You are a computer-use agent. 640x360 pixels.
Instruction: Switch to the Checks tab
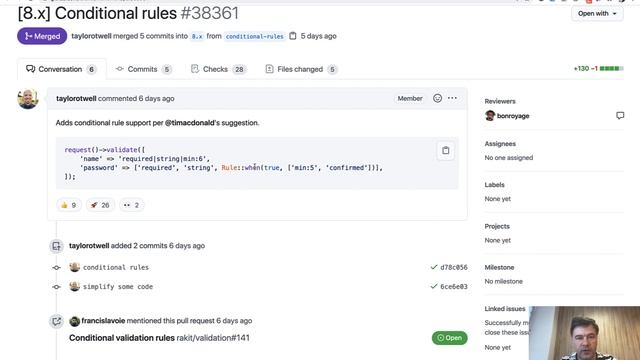pyautogui.click(x=218, y=69)
